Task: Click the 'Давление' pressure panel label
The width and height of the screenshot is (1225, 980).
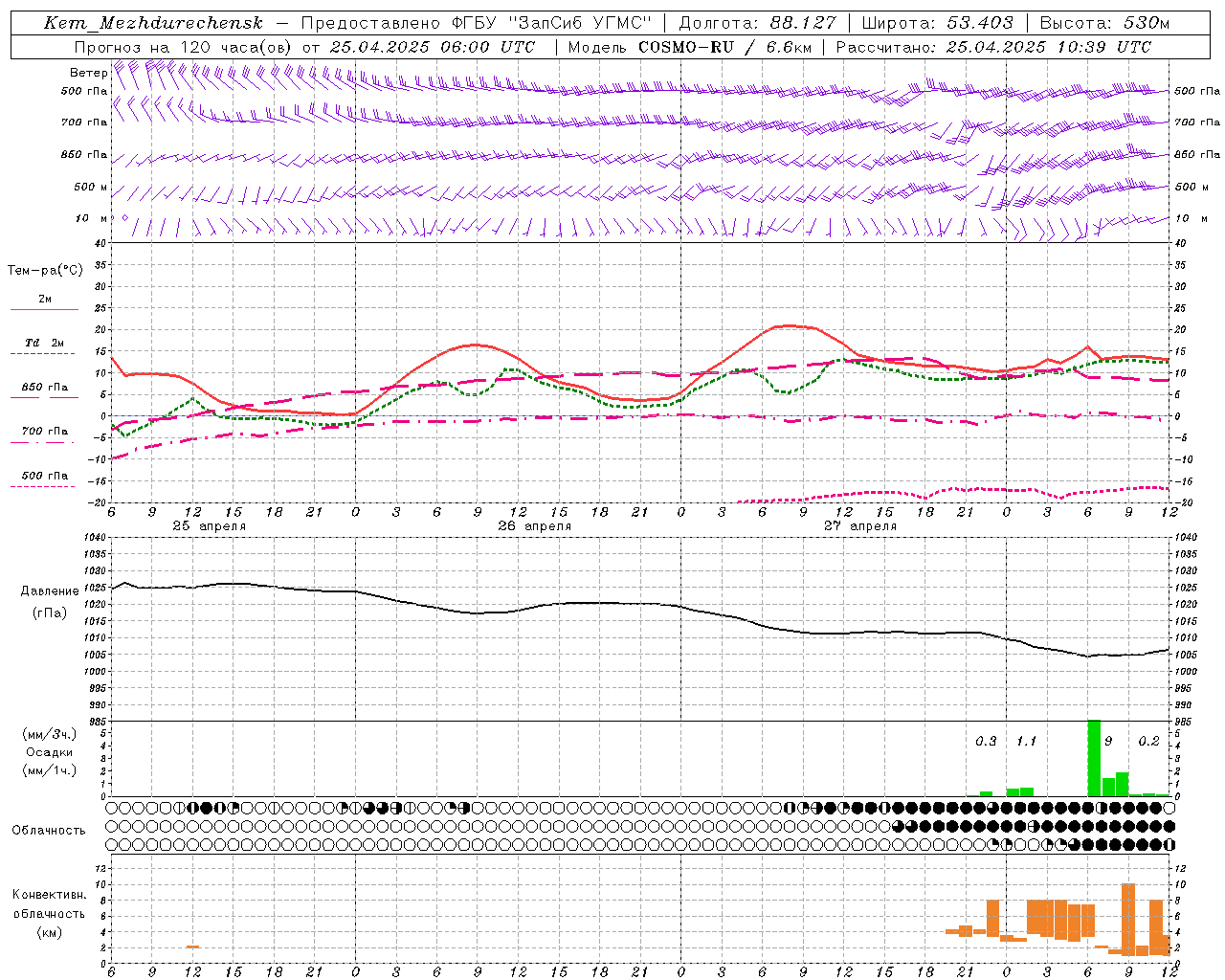Action: point(50,591)
